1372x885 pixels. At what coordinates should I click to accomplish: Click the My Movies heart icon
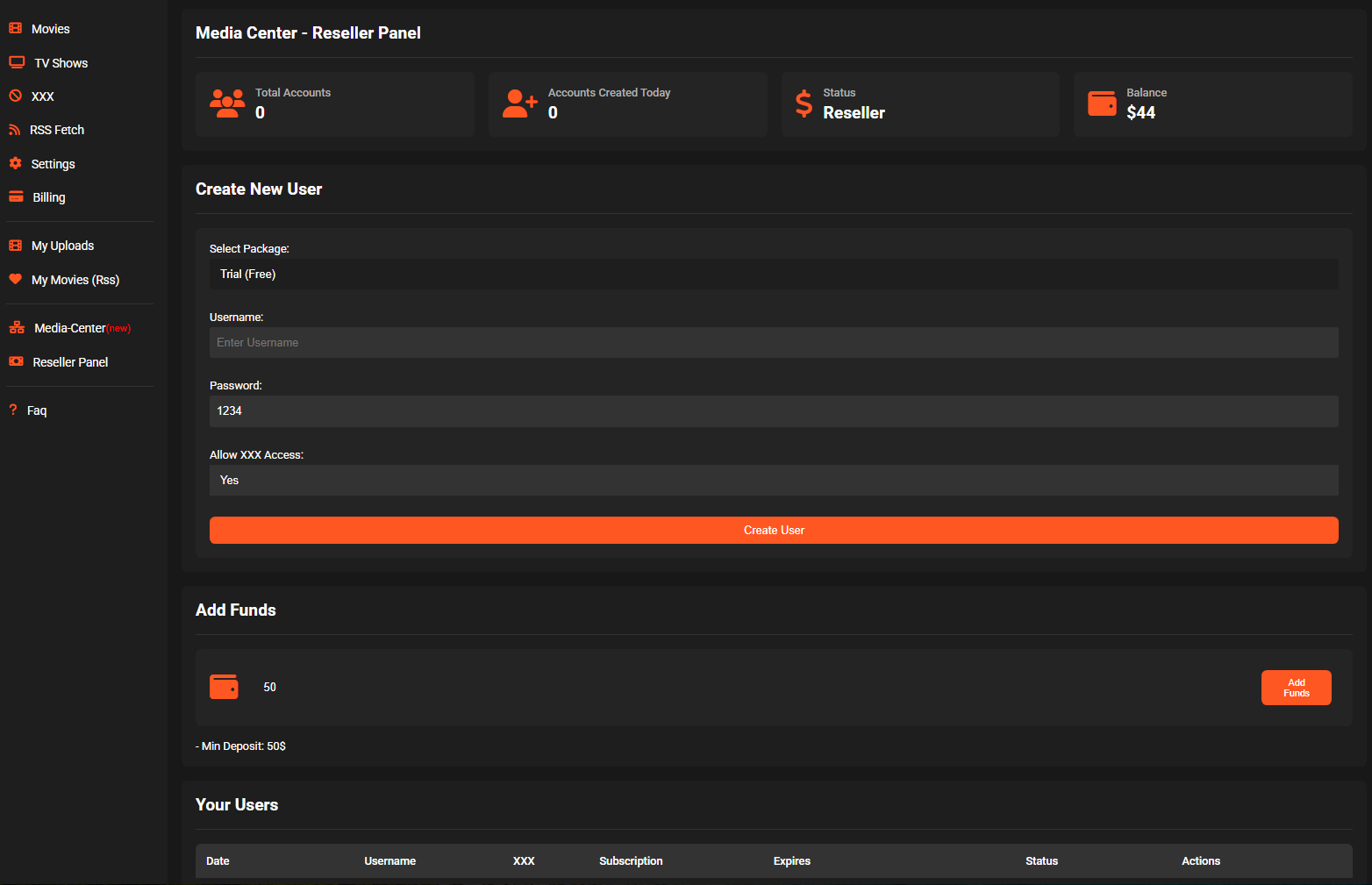point(15,279)
